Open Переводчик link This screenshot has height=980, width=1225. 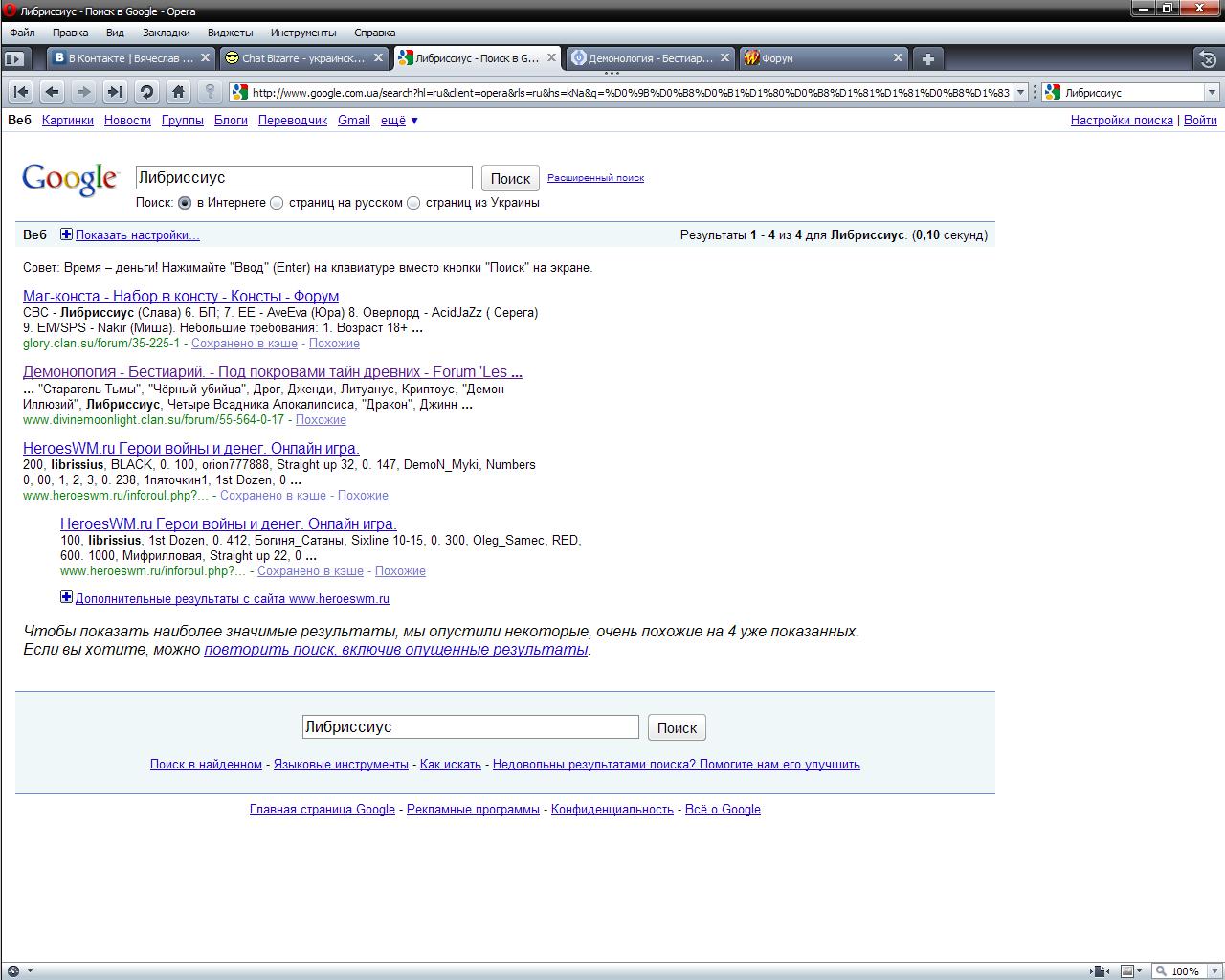(293, 121)
